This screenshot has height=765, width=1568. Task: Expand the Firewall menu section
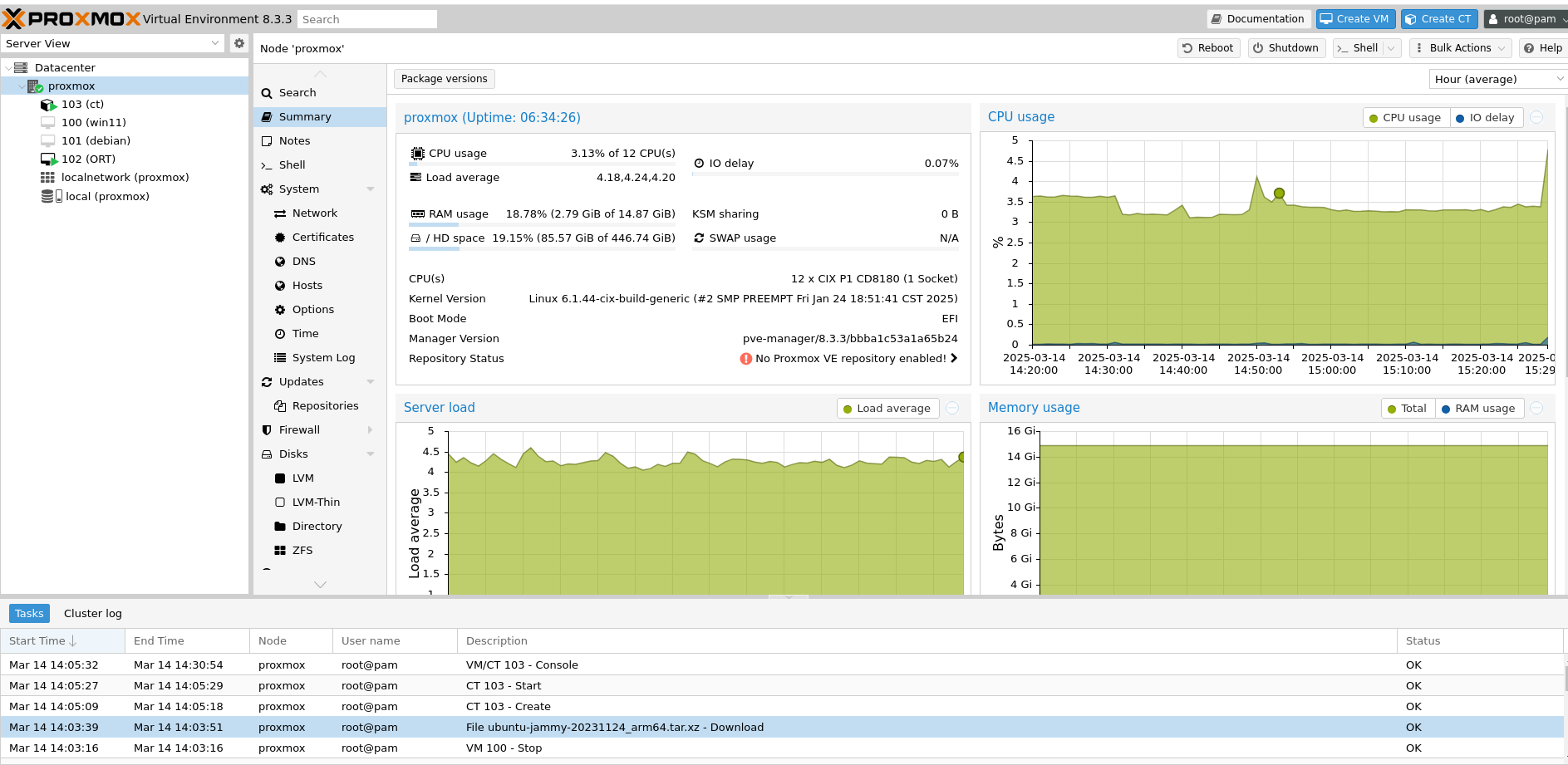(x=371, y=430)
